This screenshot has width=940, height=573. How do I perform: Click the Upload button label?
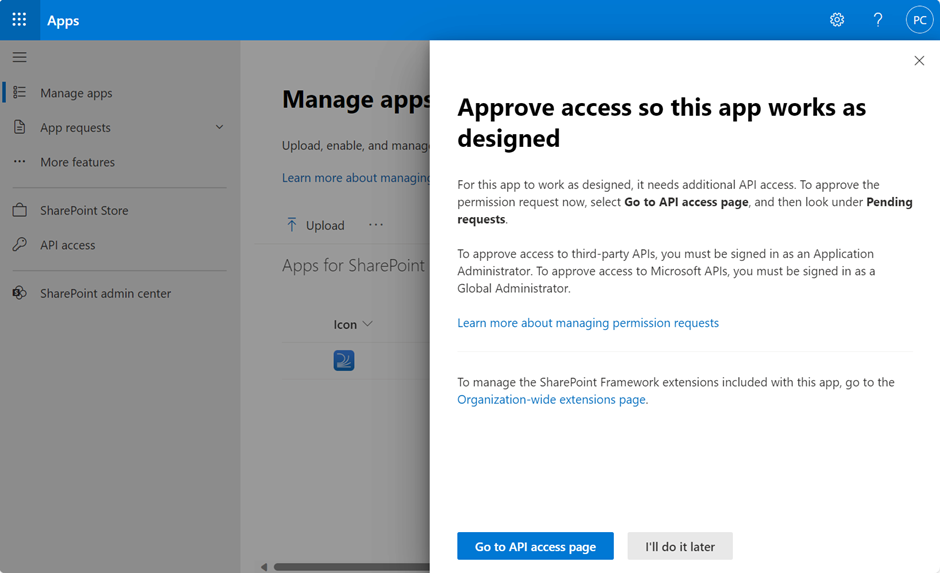325,225
